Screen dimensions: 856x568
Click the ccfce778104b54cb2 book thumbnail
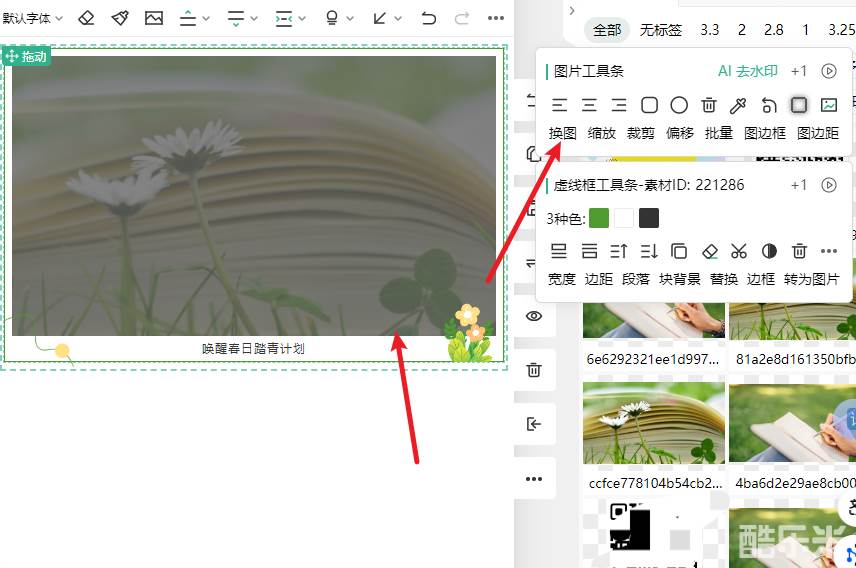pos(654,422)
